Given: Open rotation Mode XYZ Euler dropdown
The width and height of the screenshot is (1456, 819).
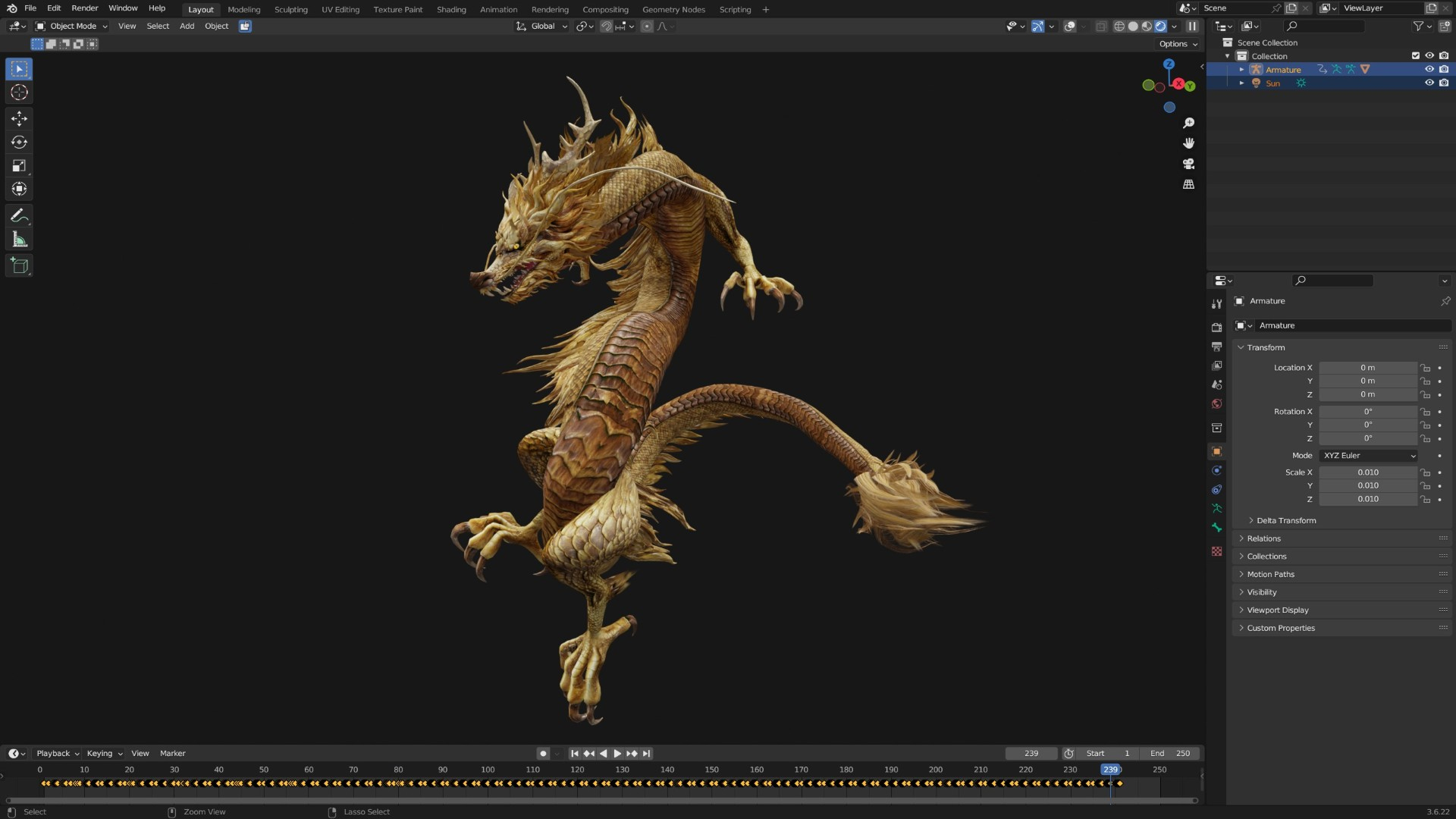Looking at the screenshot, I should (x=1368, y=456).
